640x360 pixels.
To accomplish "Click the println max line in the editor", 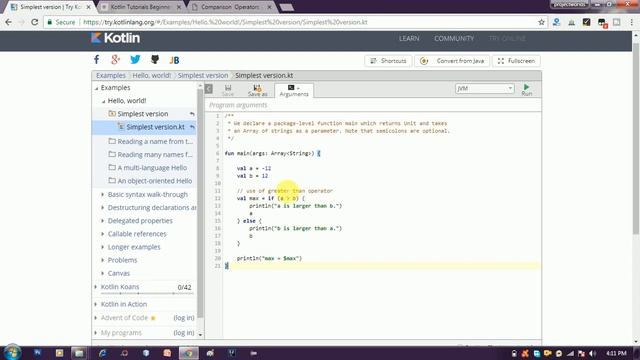I will (269, 258).
